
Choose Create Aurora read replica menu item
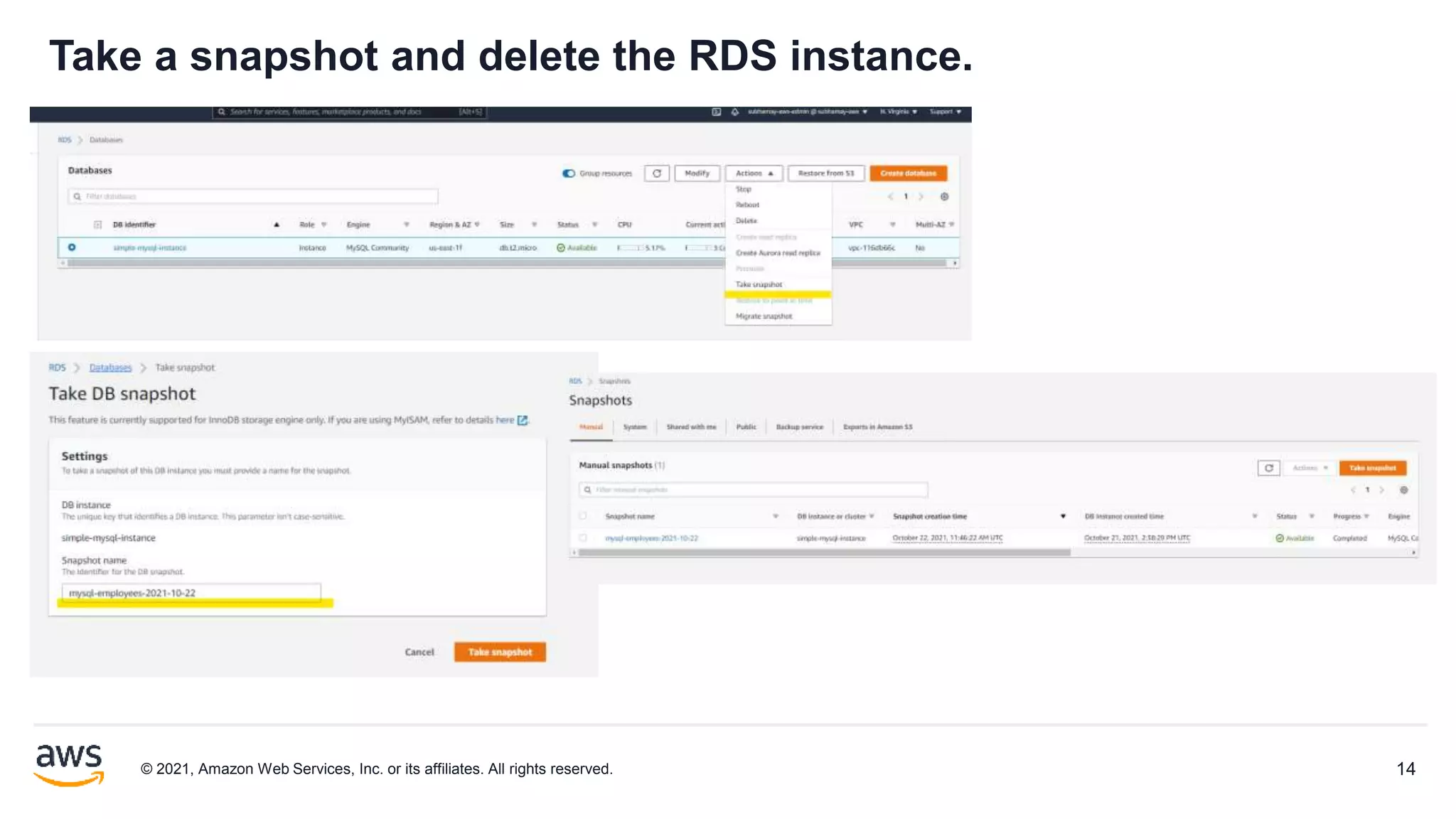[778, 253]
